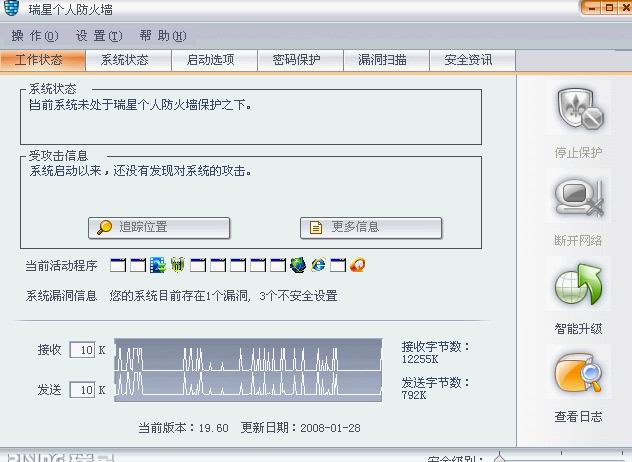This screenshot has height=462, width=632.
Task: Click the 安全级别 slider handle
Action: [x=499, y=457]
